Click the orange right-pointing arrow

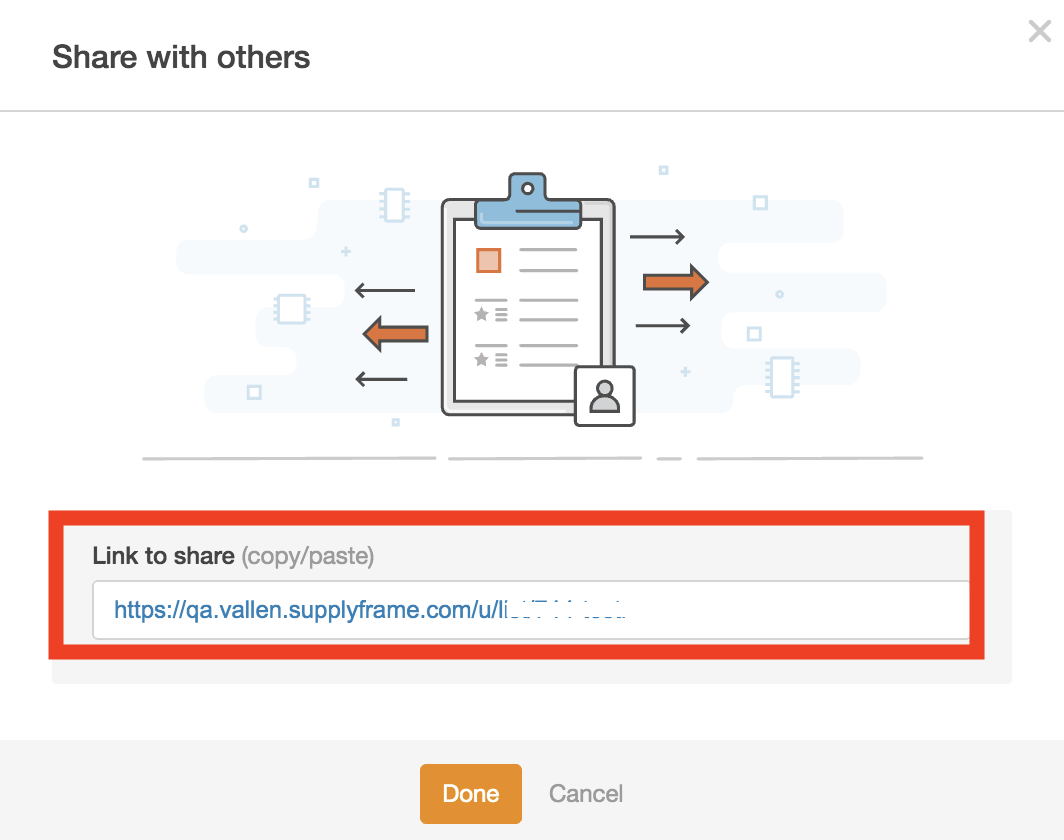click(675, 282)
